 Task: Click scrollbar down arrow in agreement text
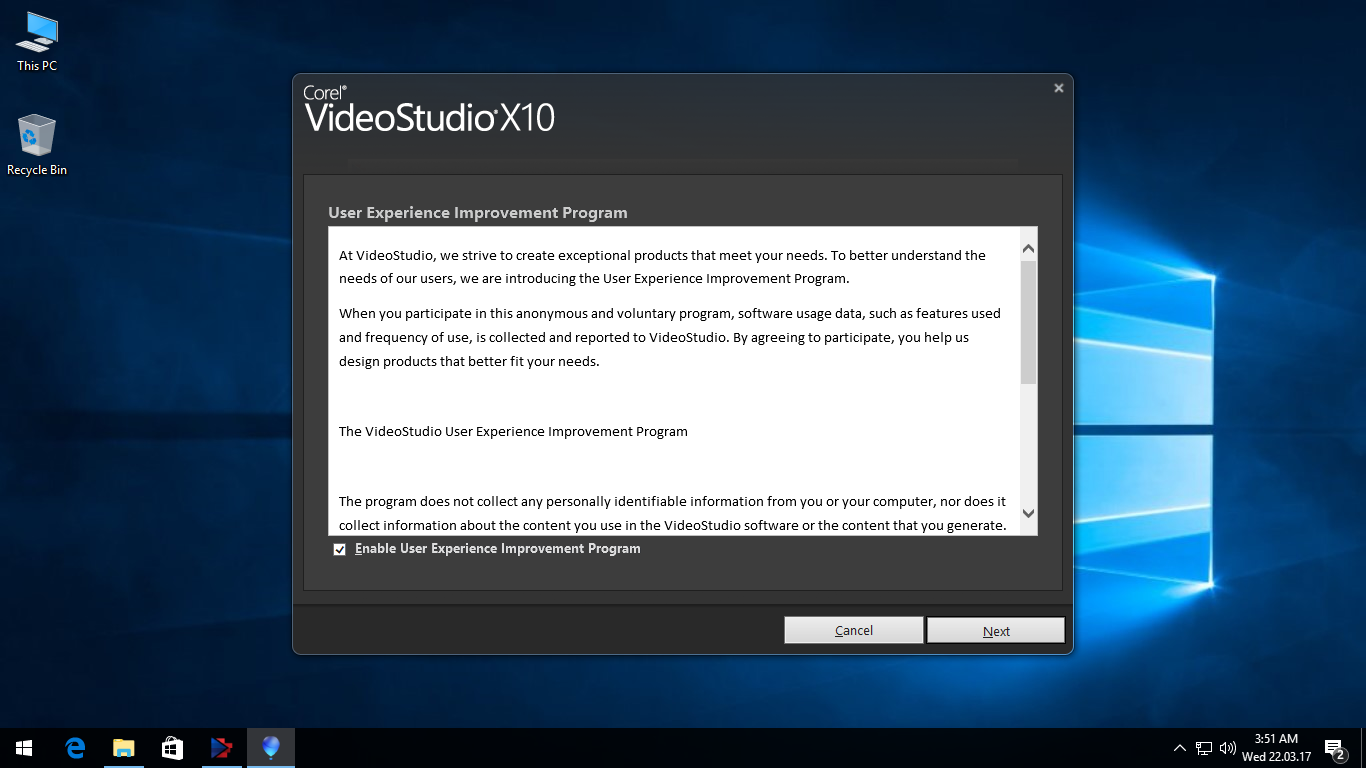pos(1029,513)
